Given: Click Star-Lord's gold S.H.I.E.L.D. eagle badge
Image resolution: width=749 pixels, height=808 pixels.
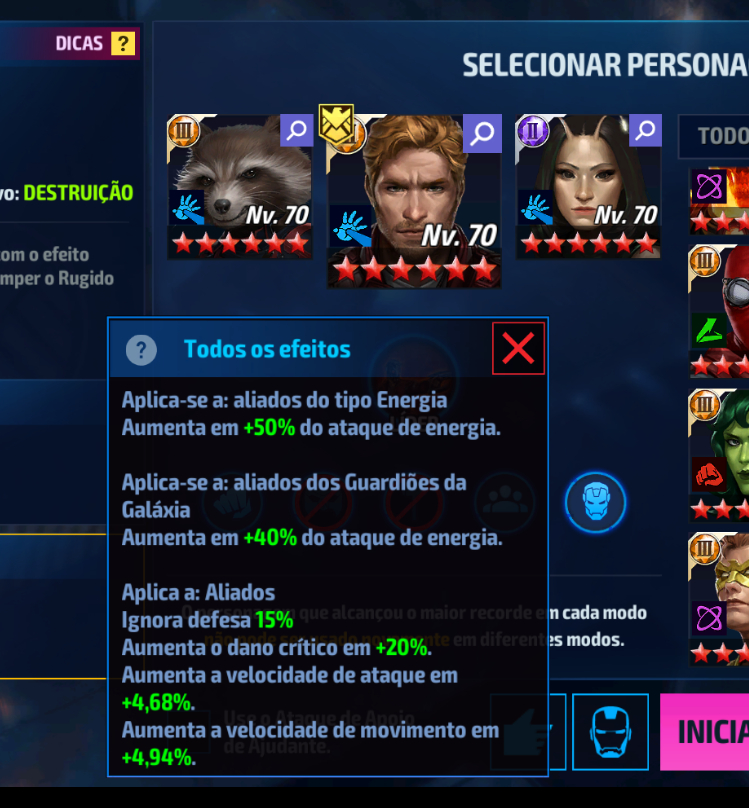Looking at the screenshot, I should [x=336, y=124].
